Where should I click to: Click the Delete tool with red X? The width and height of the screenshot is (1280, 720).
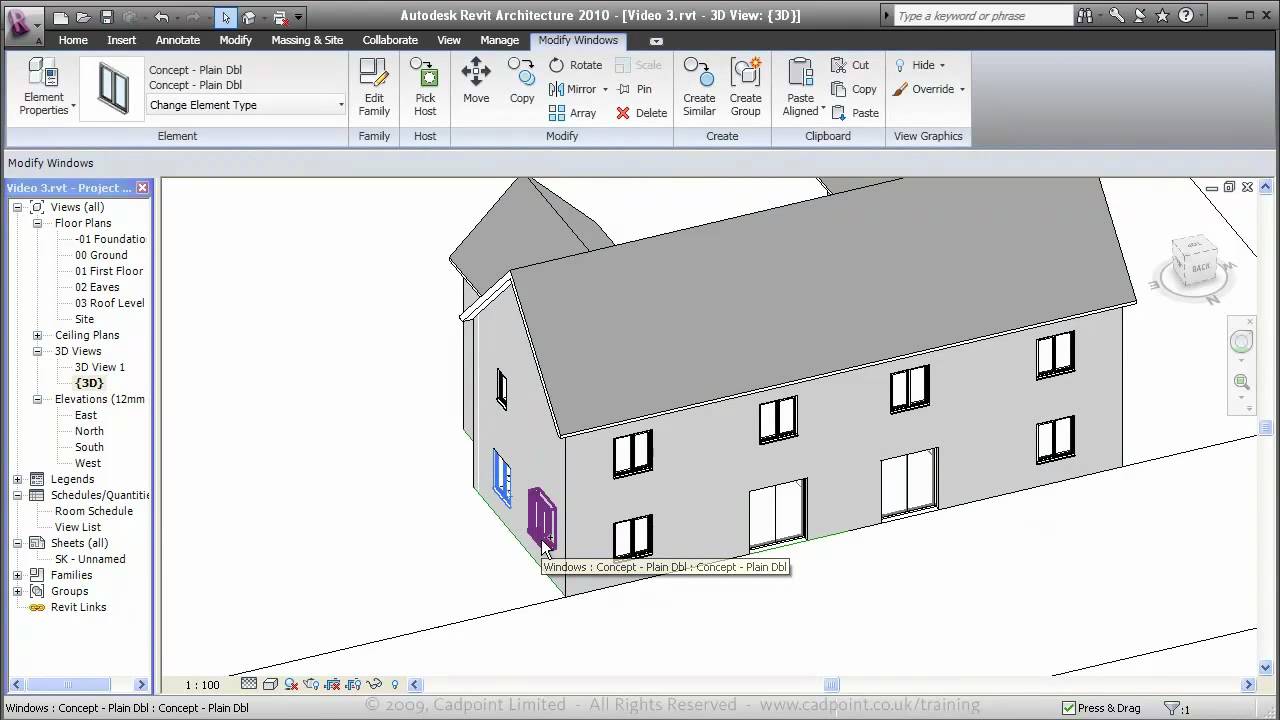[x=642, y=113]
